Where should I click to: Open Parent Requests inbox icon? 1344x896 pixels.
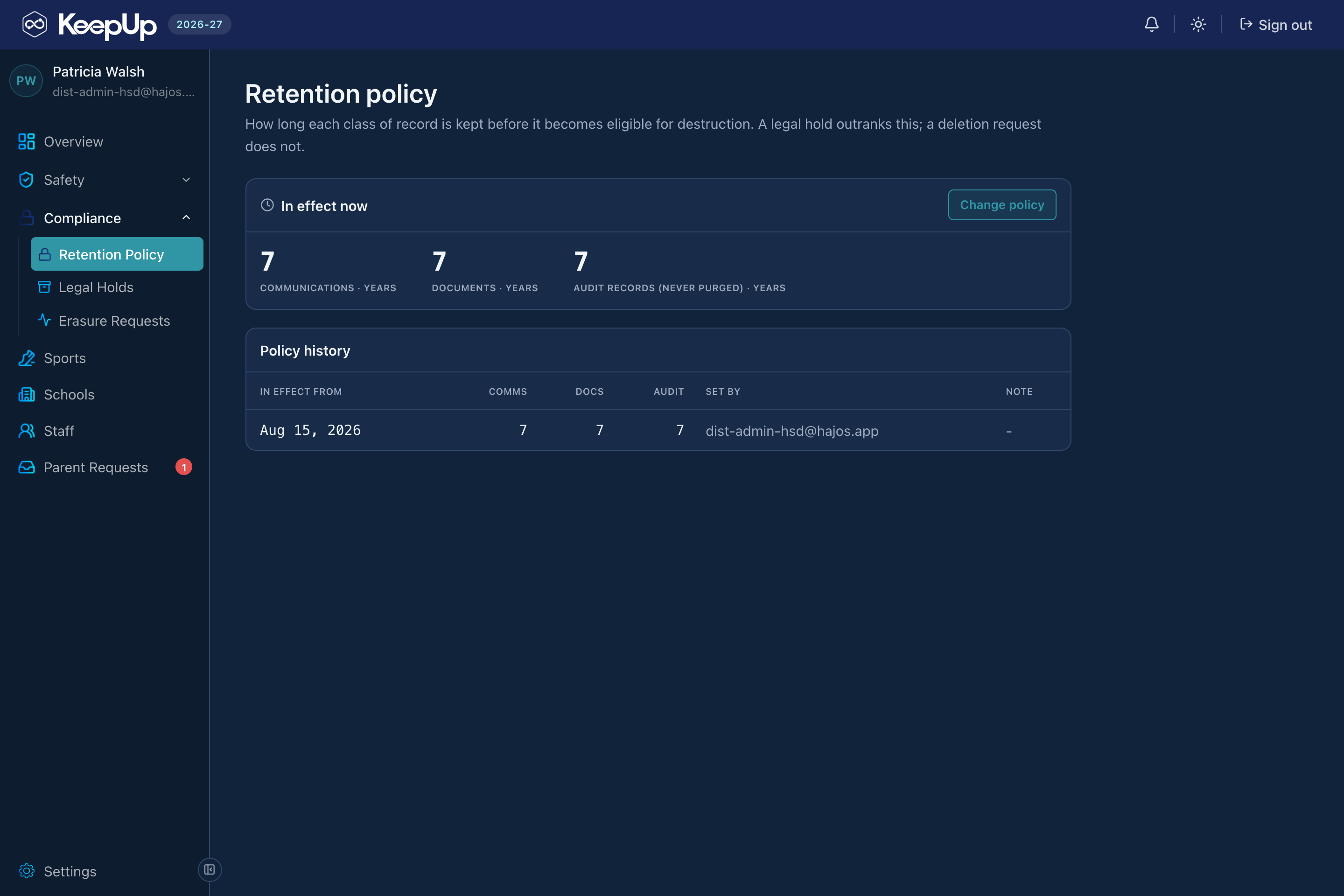26,468
